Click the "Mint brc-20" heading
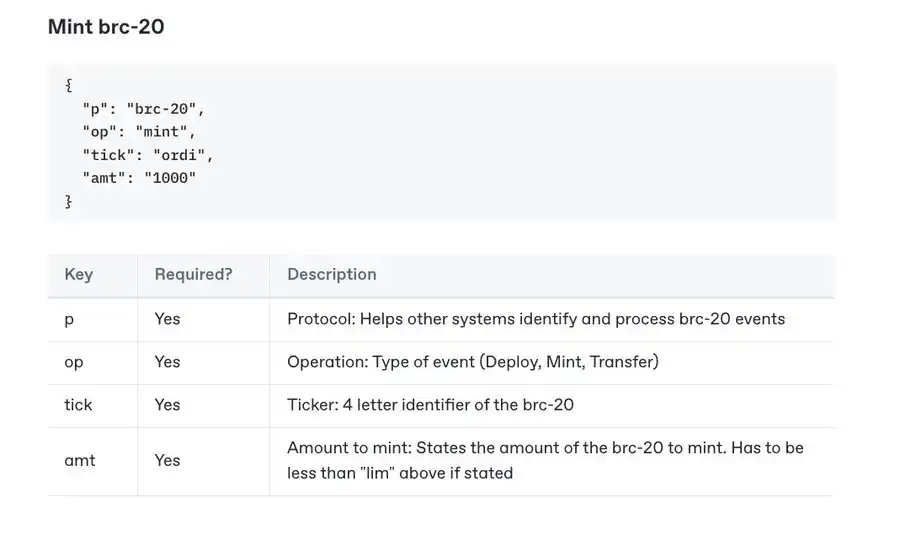Screen dimensions: 900x535 point(106,27)
